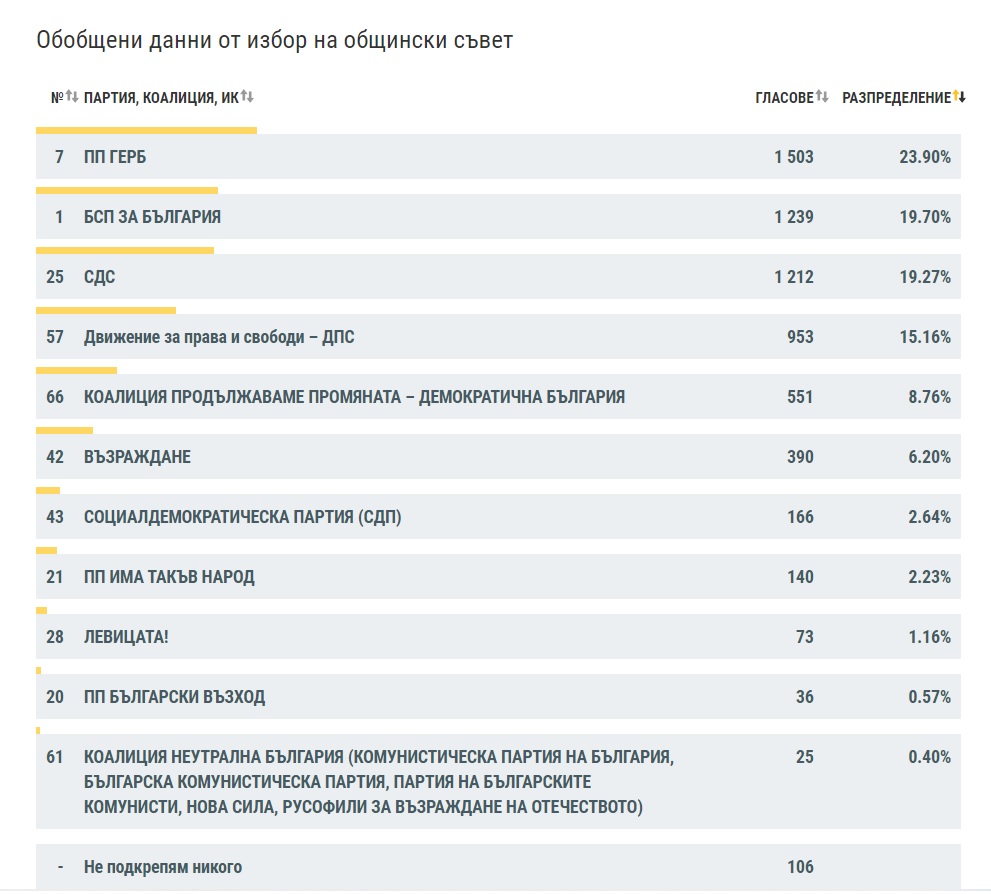Click the ГЛАСОВЕ column header text

tap(784, 97)
